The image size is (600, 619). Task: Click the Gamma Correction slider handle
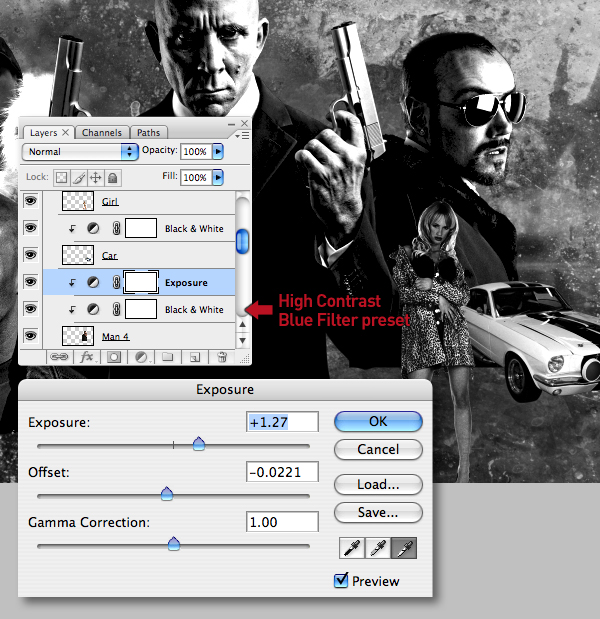[x=174, y=544]
